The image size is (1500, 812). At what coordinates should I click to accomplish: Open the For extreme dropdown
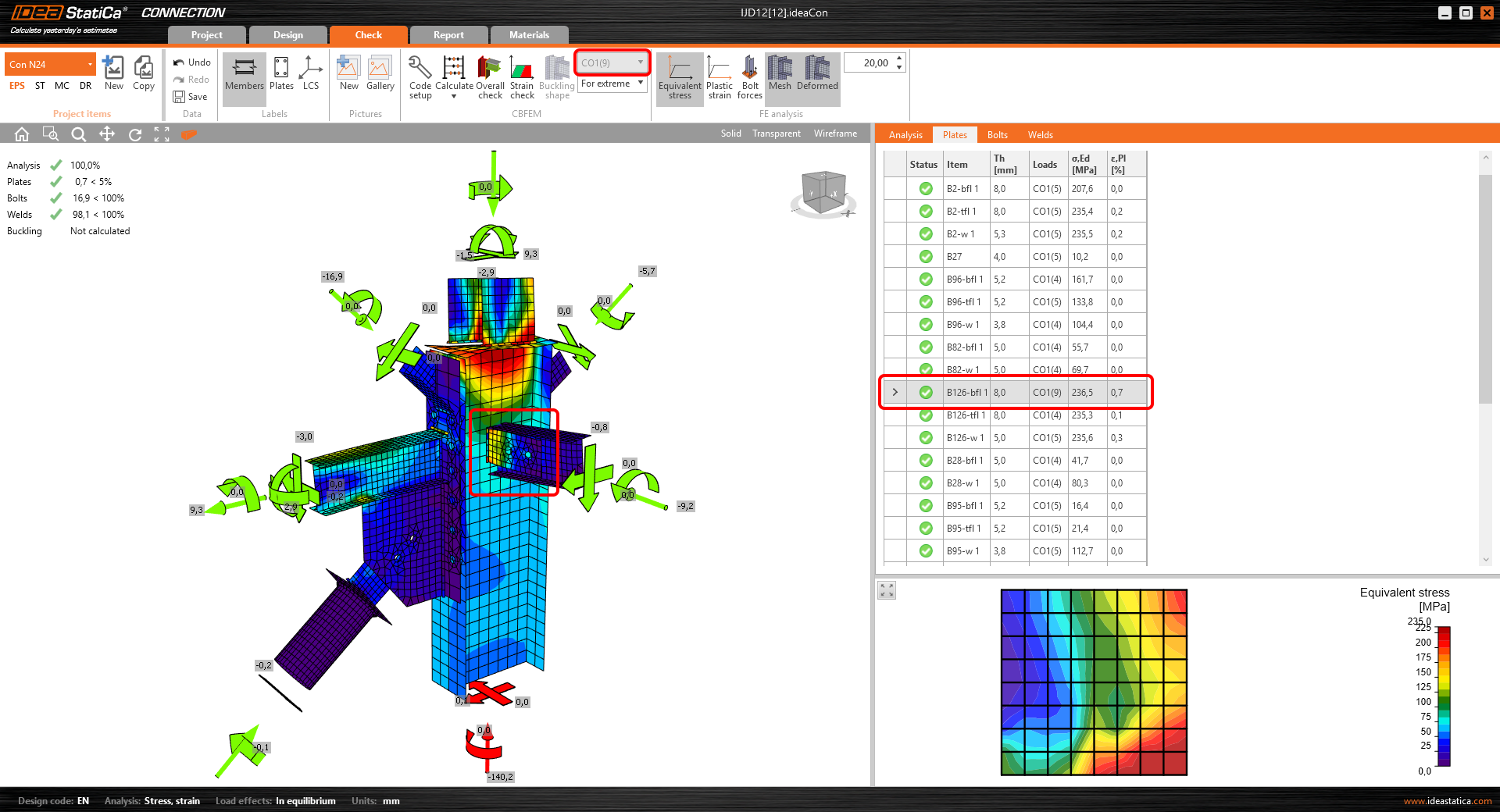point(612,84)
